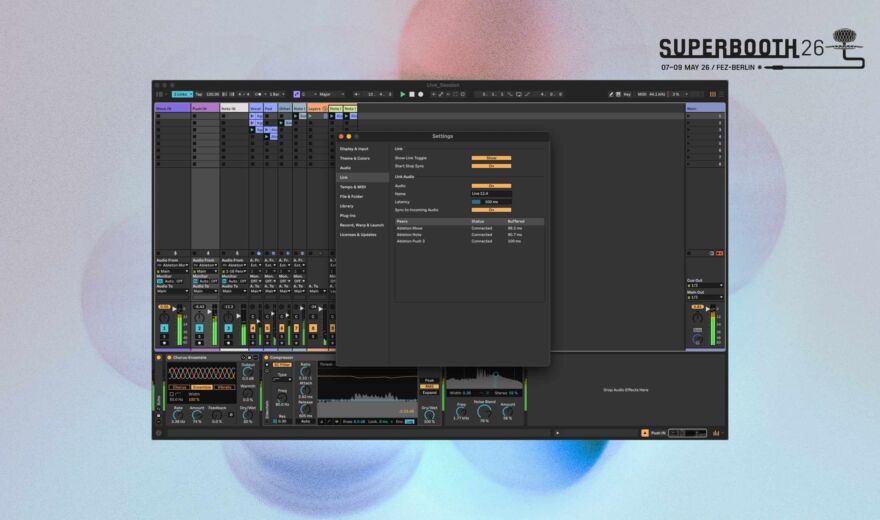
Task: Select Ableton Note peer row
Action: tap(469, 234)
